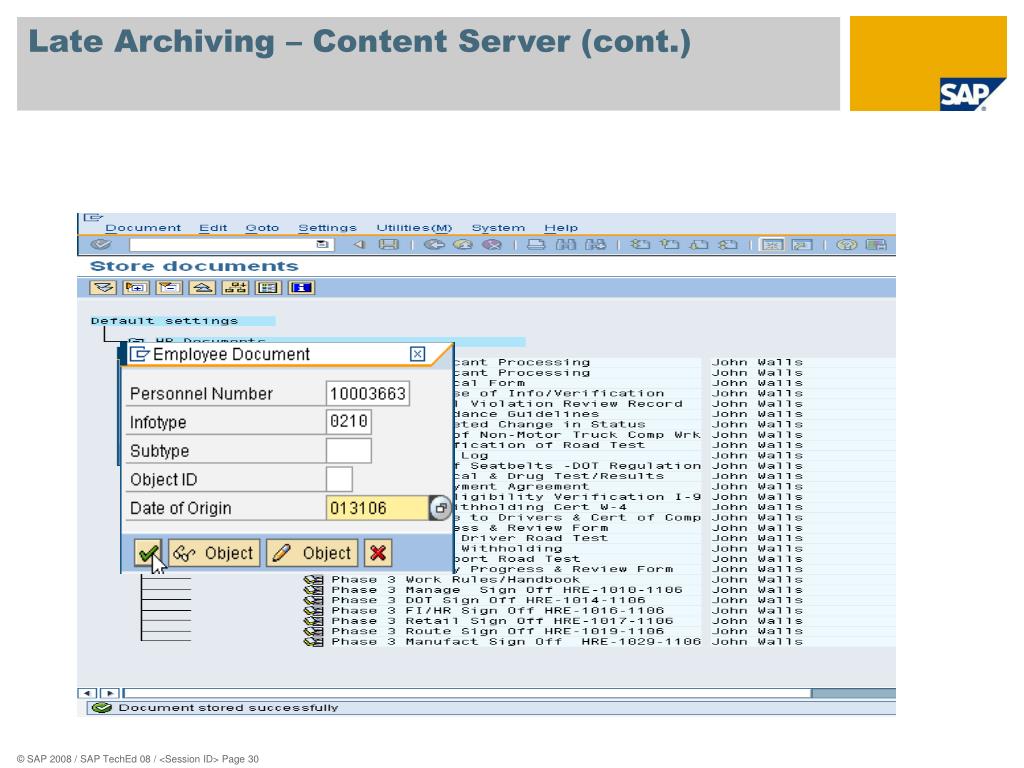Click the first application toolbar icon under Store documents
This screenshot has height=768, width=1024.
pos(103,287)
